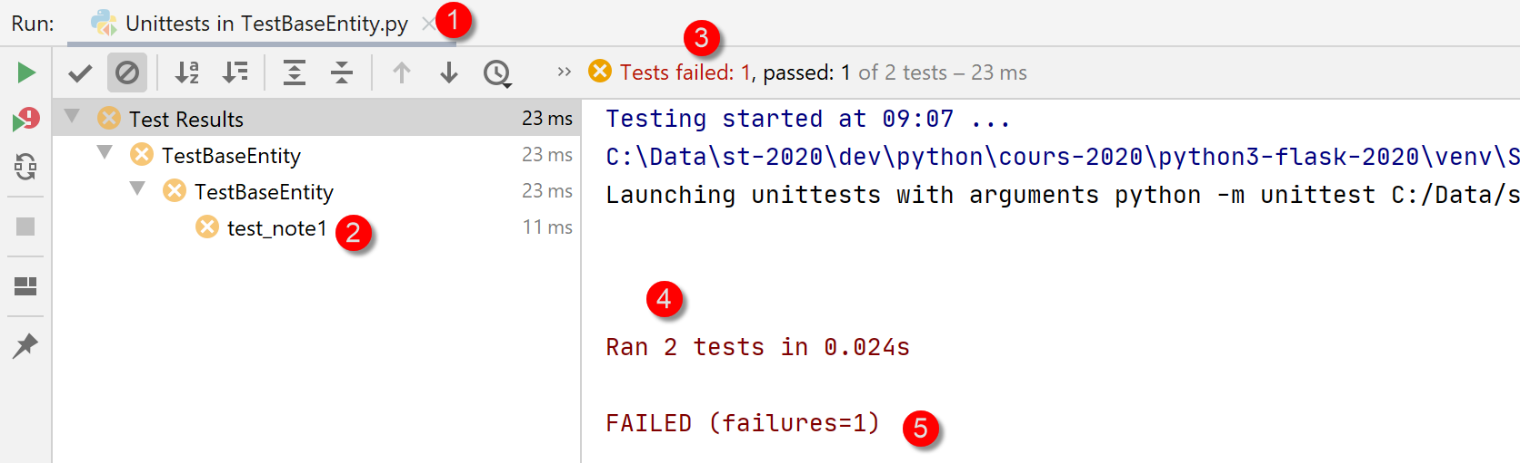Open test history clock dropdown

pyautogui.click(x=497, y=73)
